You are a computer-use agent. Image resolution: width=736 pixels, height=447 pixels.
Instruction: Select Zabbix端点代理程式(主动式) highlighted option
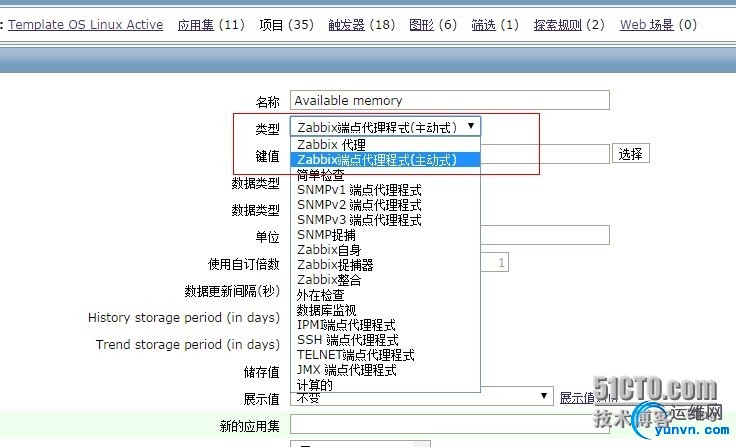pyautogui.click(x=385, y=160)
